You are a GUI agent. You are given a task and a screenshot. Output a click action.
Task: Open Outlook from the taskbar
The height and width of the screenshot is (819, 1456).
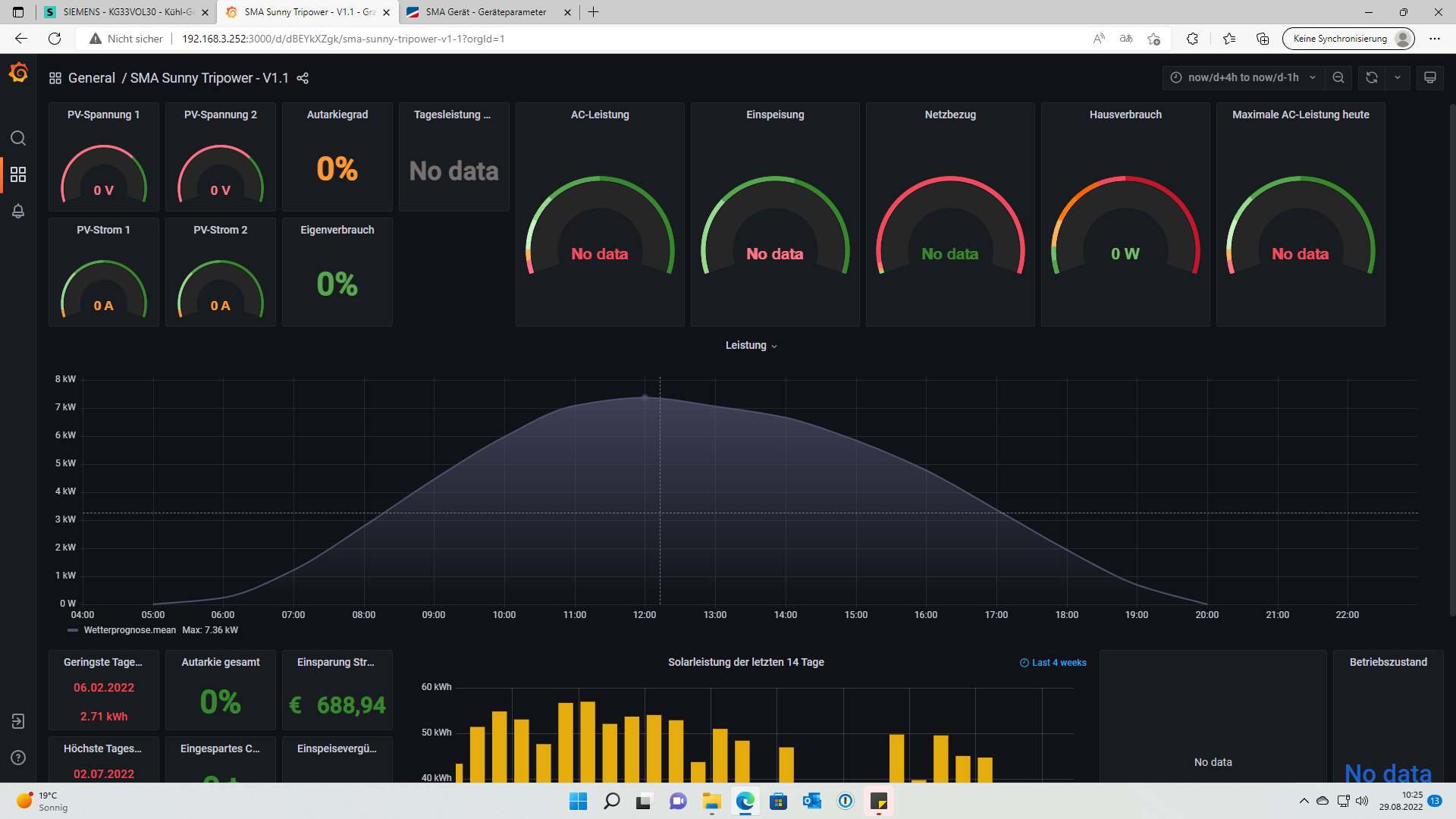coord(812,801)
